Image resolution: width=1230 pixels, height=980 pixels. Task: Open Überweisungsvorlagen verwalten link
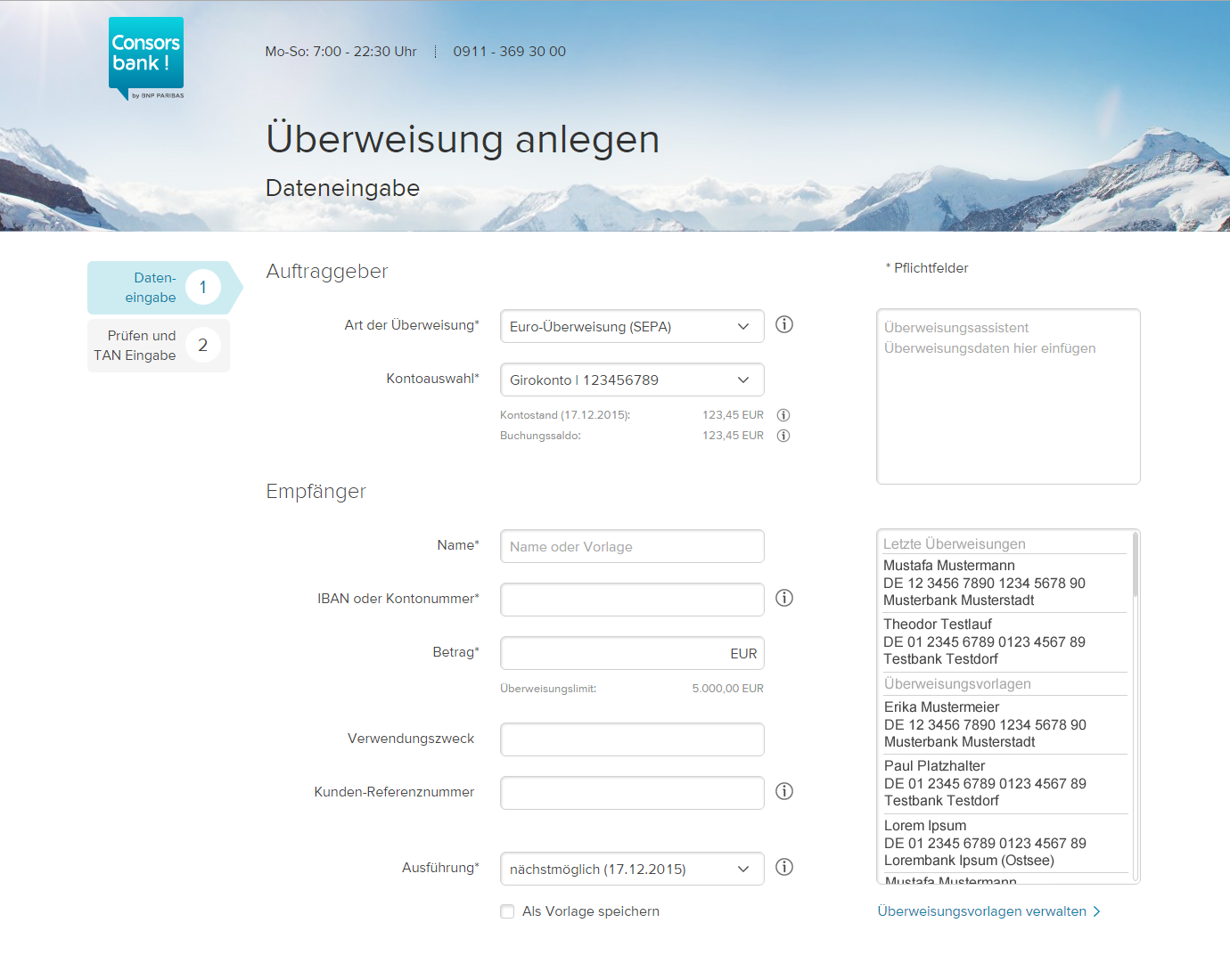point(981,911)
